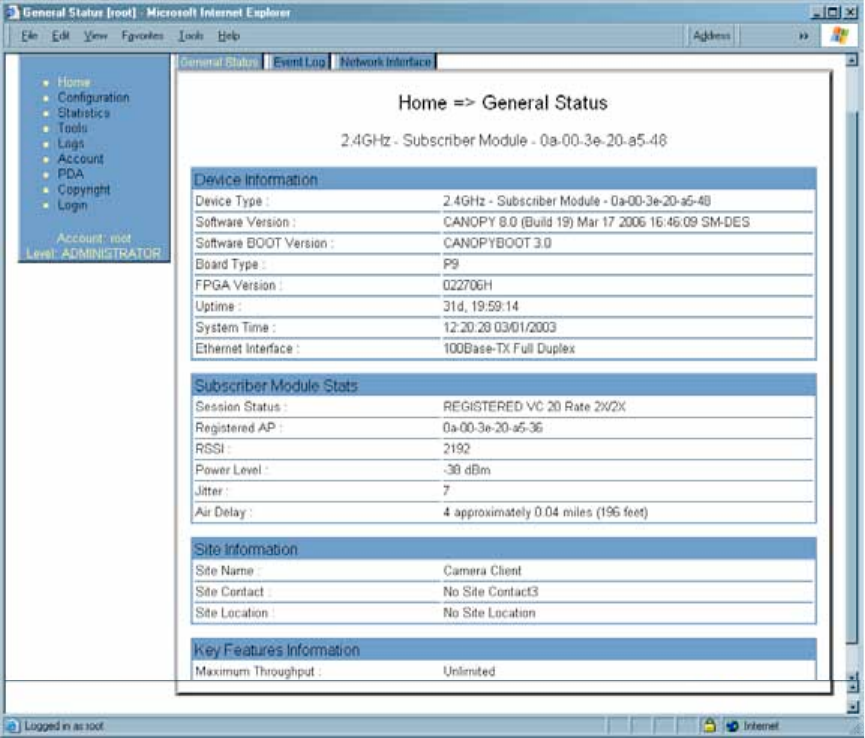Image resolution: width=865 pixels, height=738 pixels.
Task: Open the Account sidebar link
Action: coord(80,159)
